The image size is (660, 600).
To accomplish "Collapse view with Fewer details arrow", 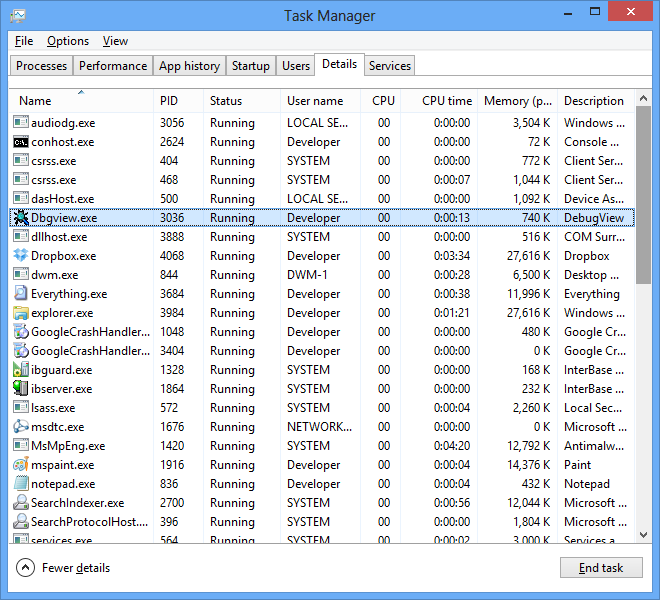I will tap(26, 568).
